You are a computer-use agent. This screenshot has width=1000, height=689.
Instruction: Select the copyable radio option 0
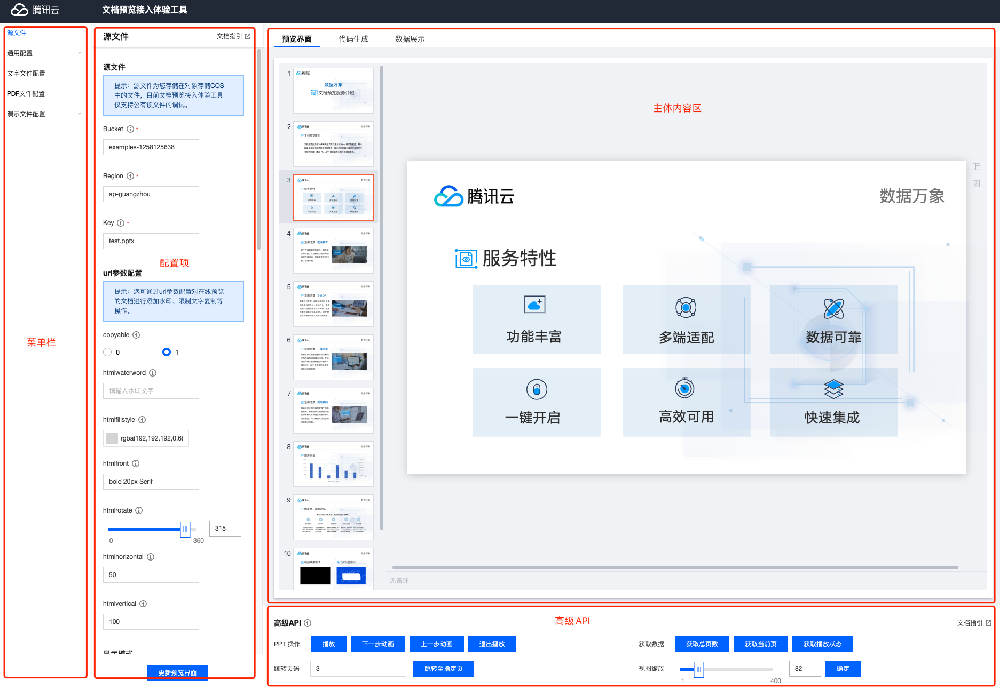[x=108, y=352]
